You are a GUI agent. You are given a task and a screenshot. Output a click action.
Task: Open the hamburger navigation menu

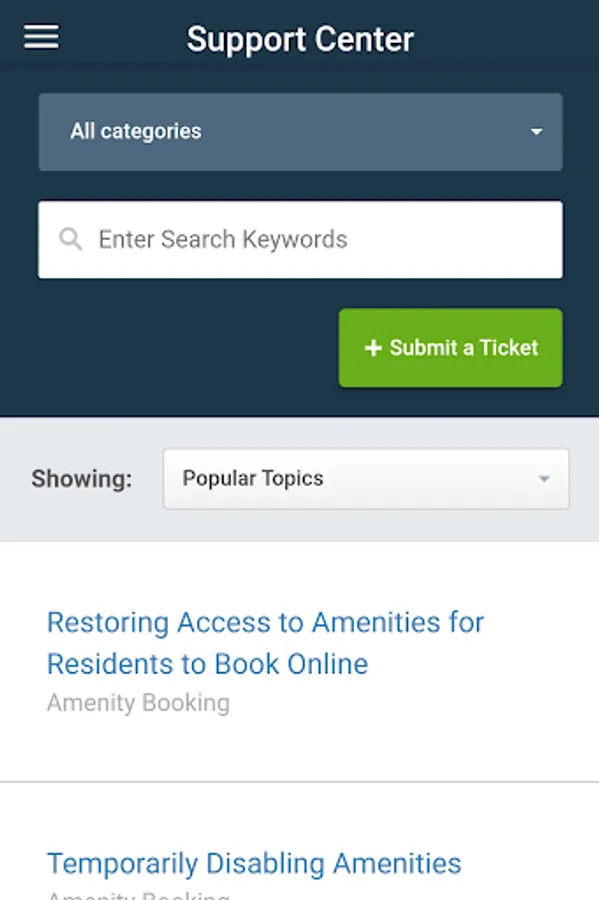tap(40, 36)
